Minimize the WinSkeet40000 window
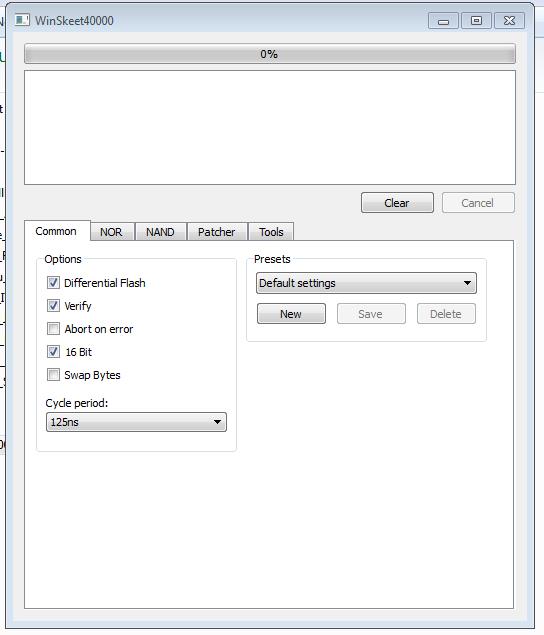The height and width of the screenshot is (635, 544). [443, 21]
